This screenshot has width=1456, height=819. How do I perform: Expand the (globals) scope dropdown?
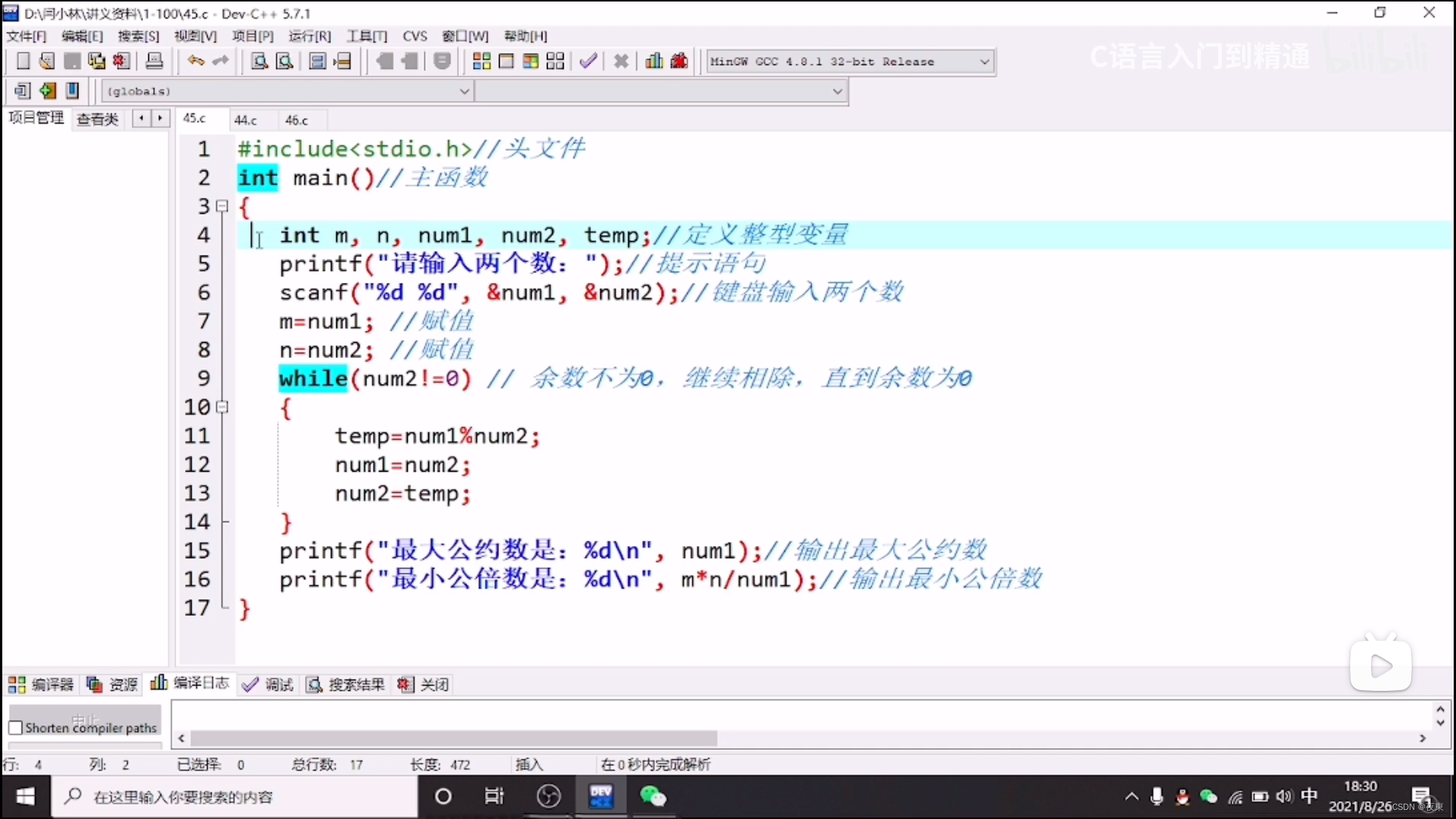coord(464,91)
